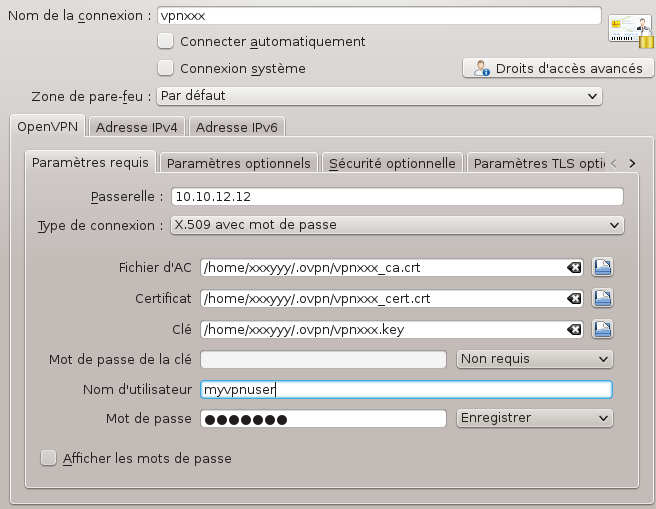Select the Sécurité optionnelle tab

[x=392, y=163]
